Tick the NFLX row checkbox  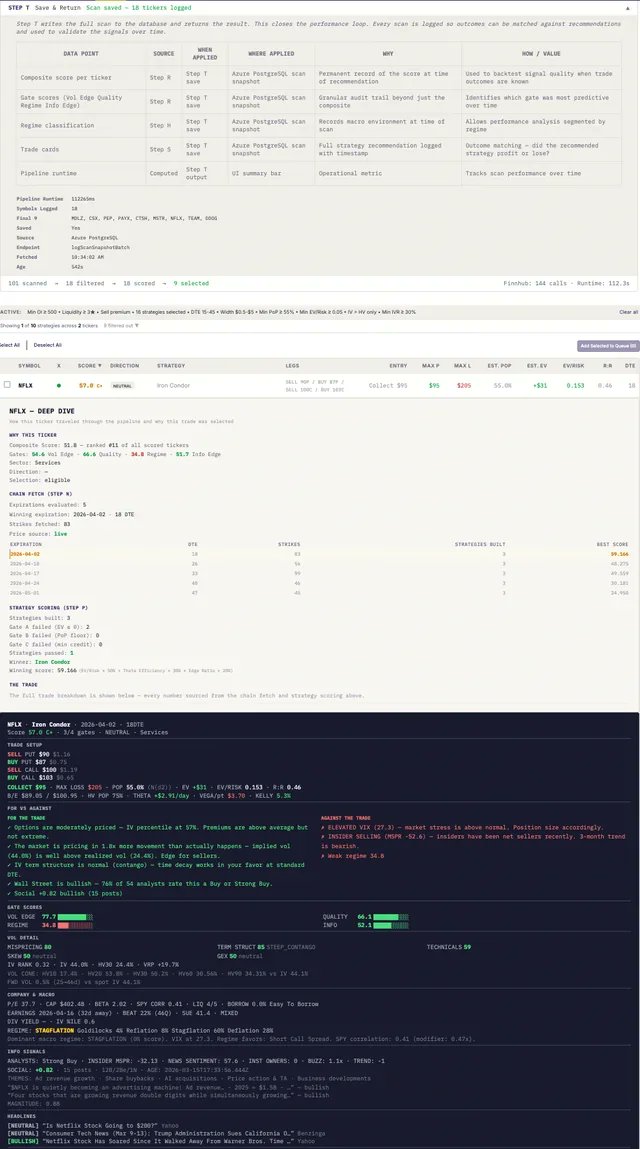tap(7, 385)
